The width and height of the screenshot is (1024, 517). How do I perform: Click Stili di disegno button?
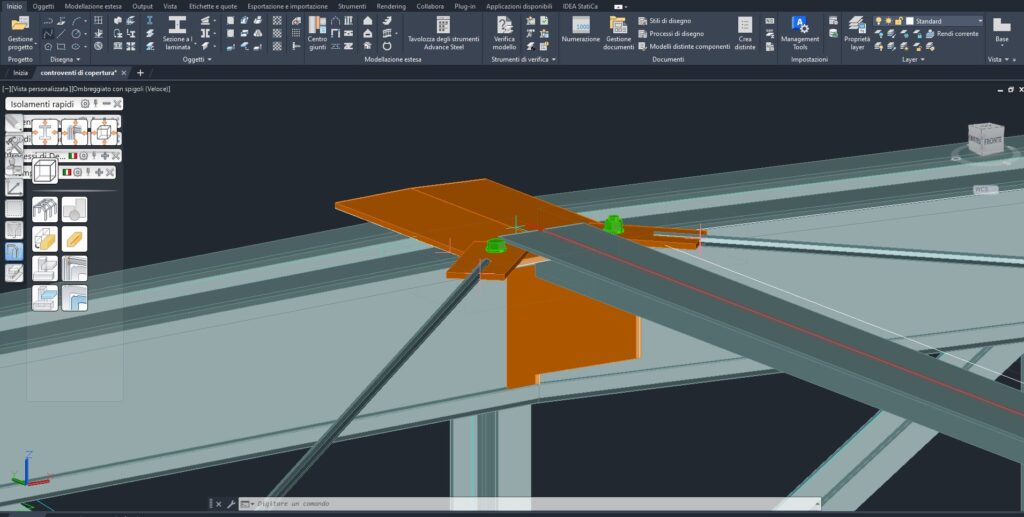point(669,20)
